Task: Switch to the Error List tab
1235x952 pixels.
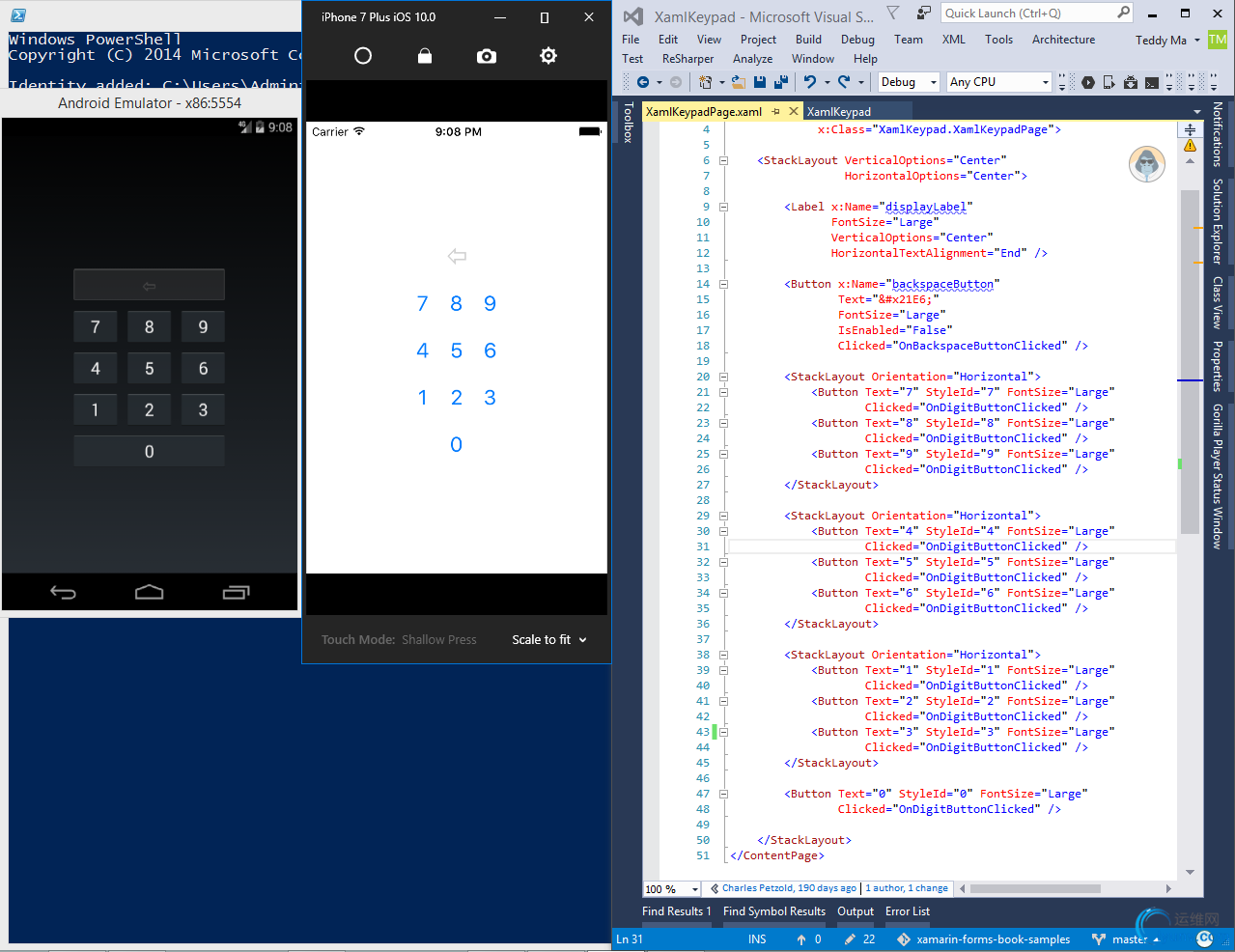Action: pyautogui.click(x=907, y=910)
